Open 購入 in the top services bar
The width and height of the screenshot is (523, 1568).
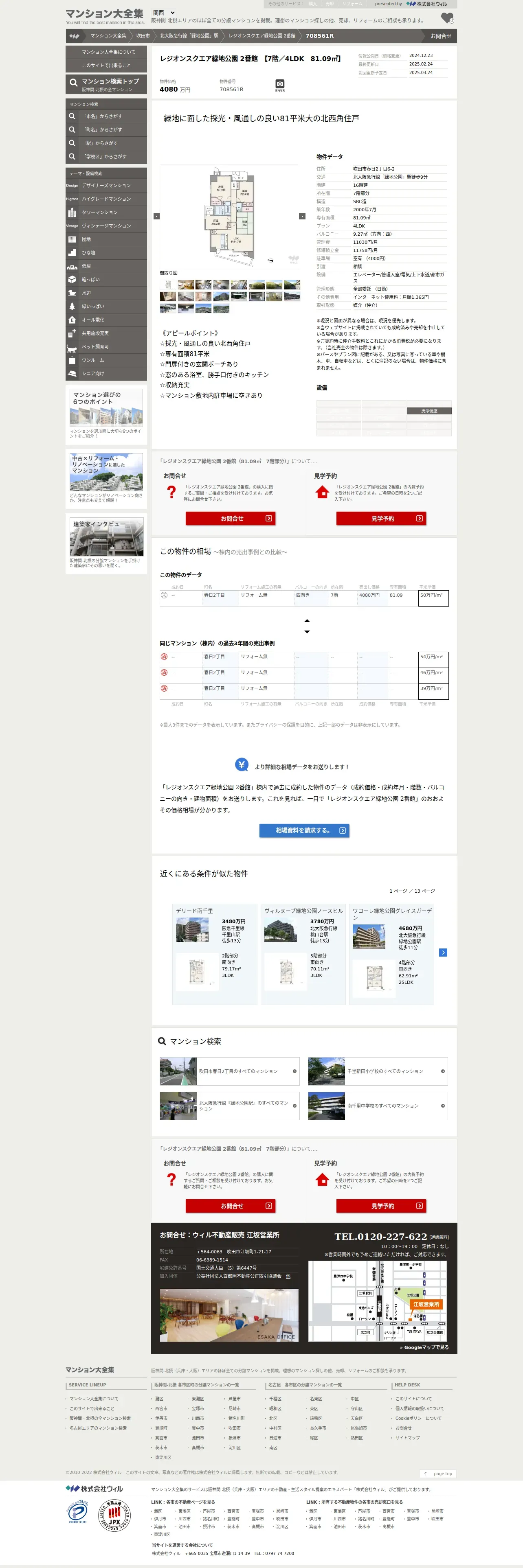coord(313,4)
